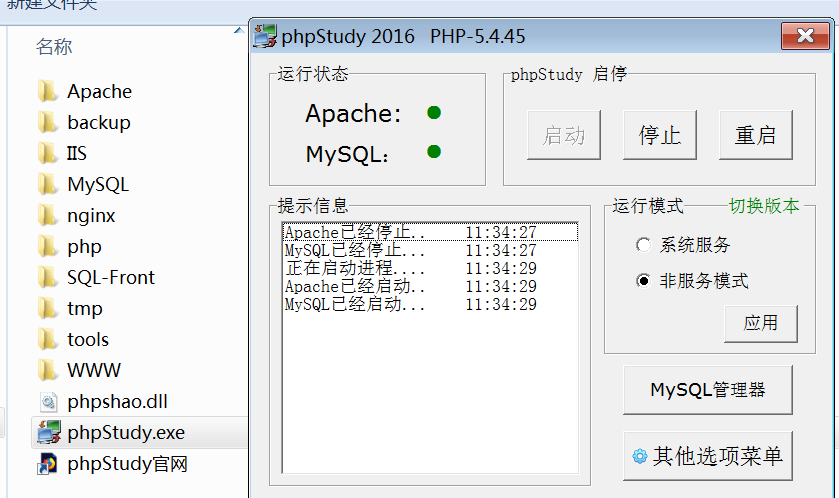Click the SQL-Front folder icon

[48, 278]
